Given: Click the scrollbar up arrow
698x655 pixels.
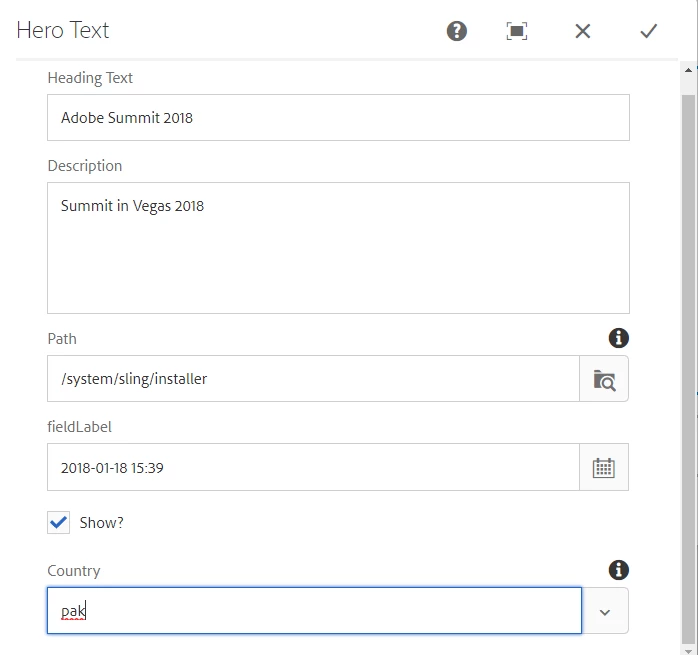Looking at the screenshot, I should tap(688, 70).
